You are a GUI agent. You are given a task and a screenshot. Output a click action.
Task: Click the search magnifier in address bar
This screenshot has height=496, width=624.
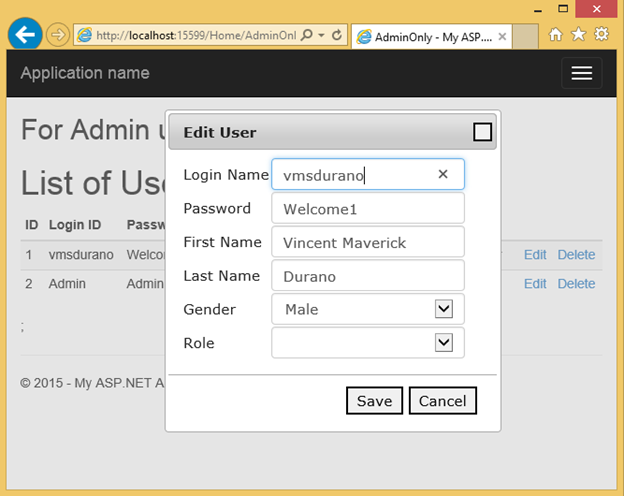[307, 35]
